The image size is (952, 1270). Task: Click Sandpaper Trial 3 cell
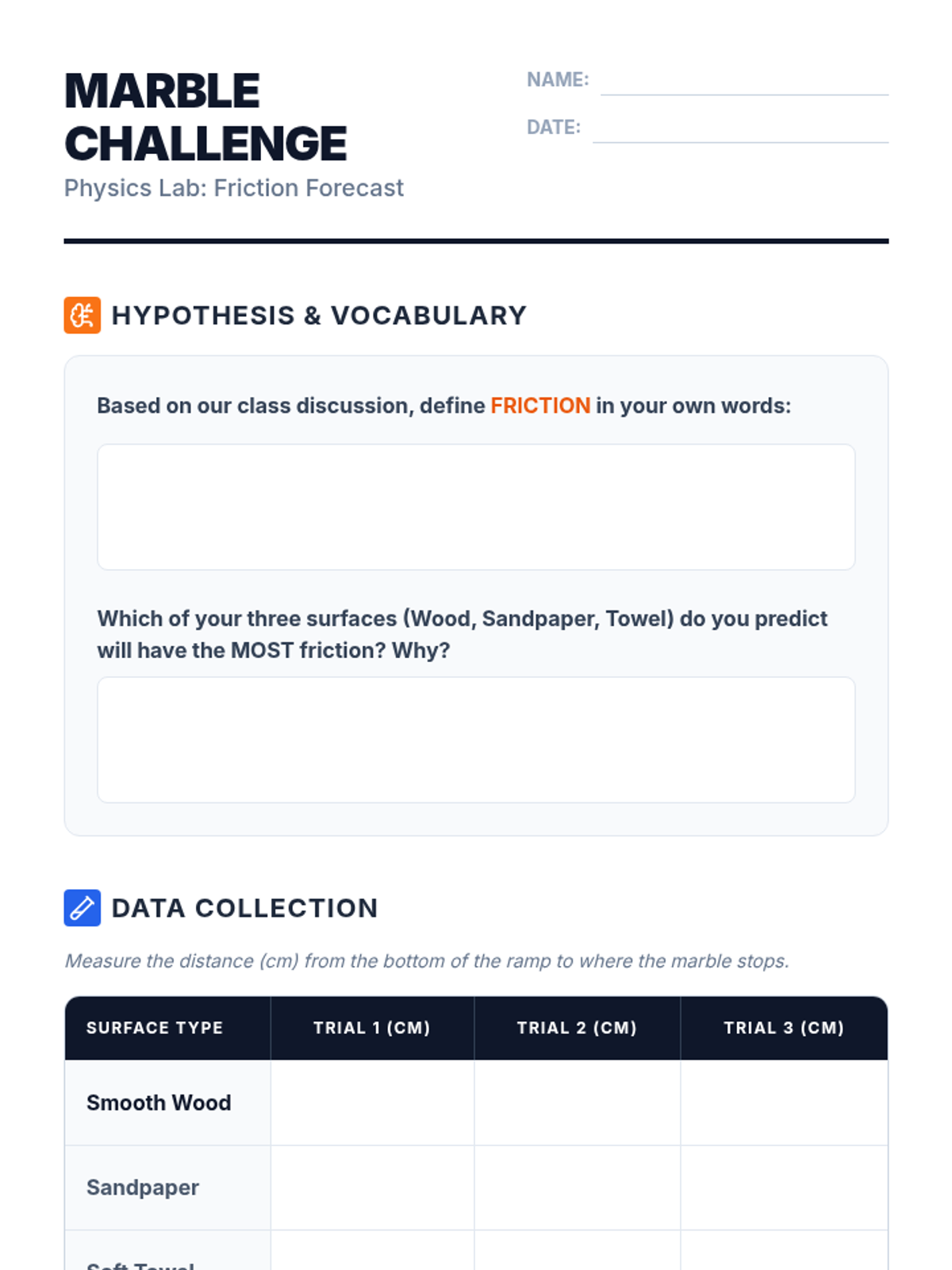784,1187
